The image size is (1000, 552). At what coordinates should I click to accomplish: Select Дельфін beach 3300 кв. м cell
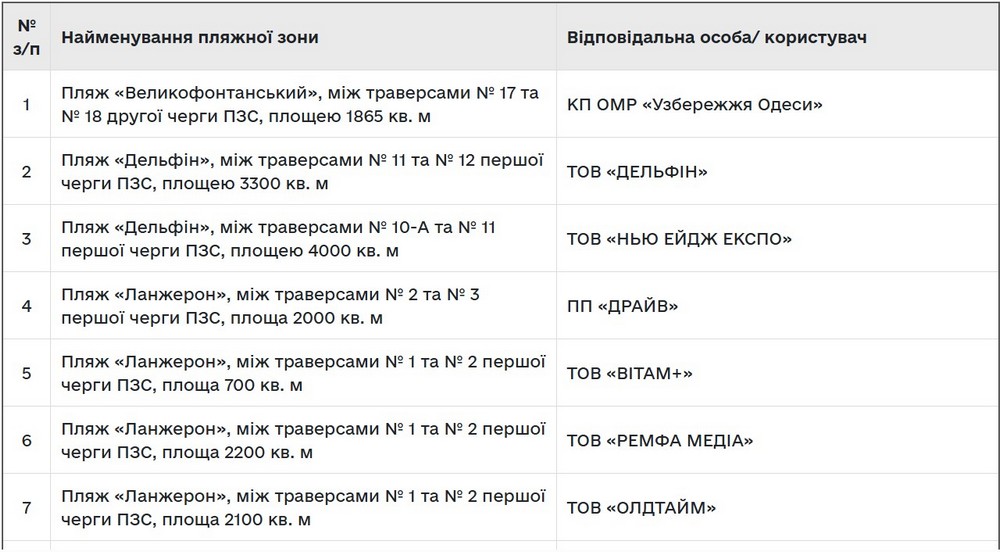(x=304, y=171)
